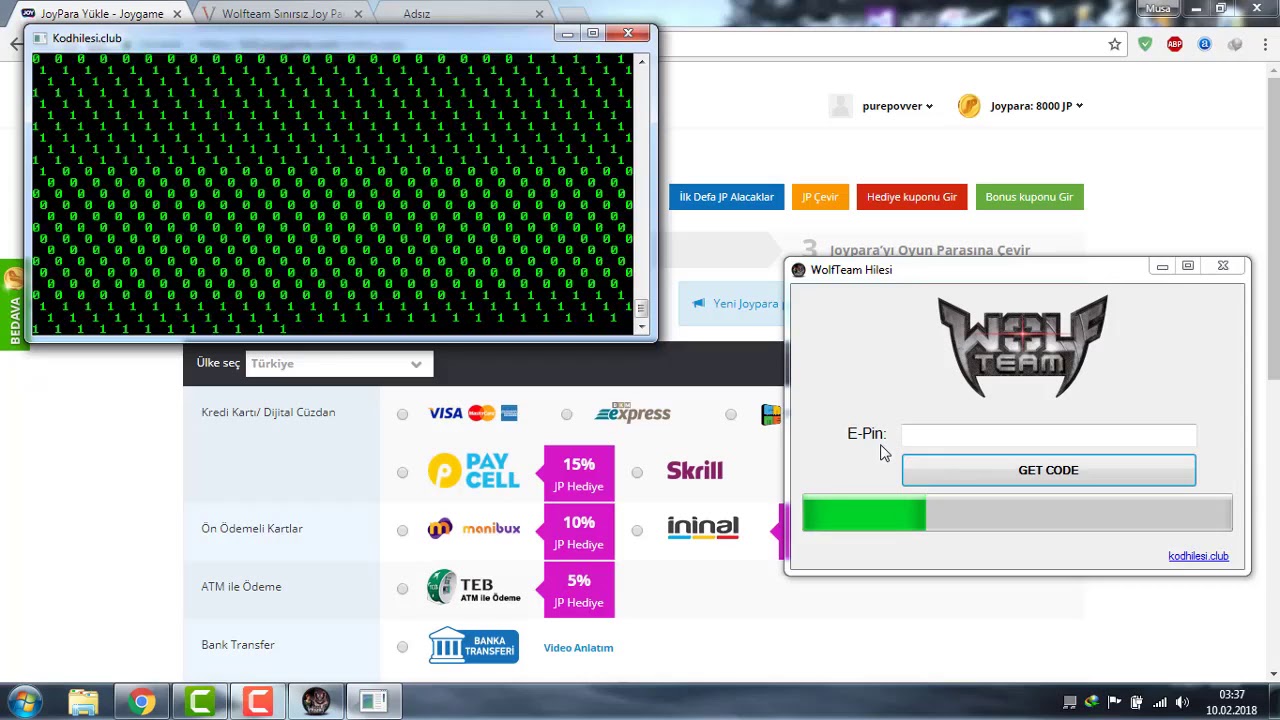Click the Express payment logo
The height and width of the screenshot is (720, 1280).
click(632, 413)
